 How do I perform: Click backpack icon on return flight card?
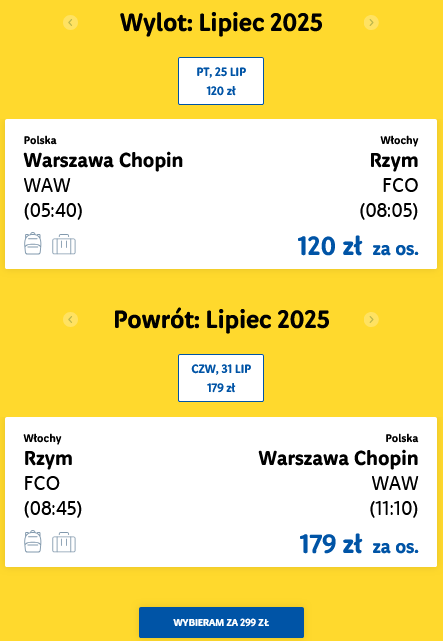33,542
